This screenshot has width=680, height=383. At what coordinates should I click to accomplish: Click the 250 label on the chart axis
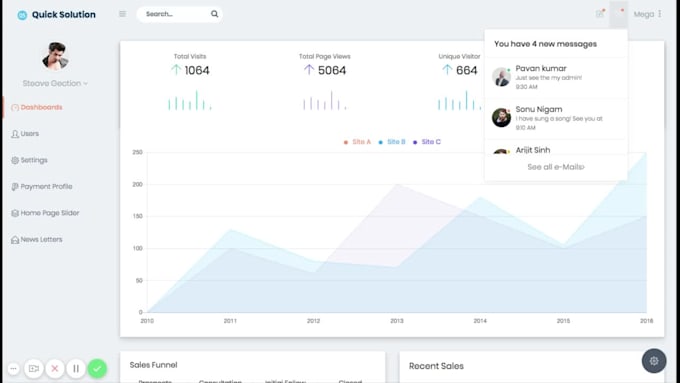click(x=137, y=152)
